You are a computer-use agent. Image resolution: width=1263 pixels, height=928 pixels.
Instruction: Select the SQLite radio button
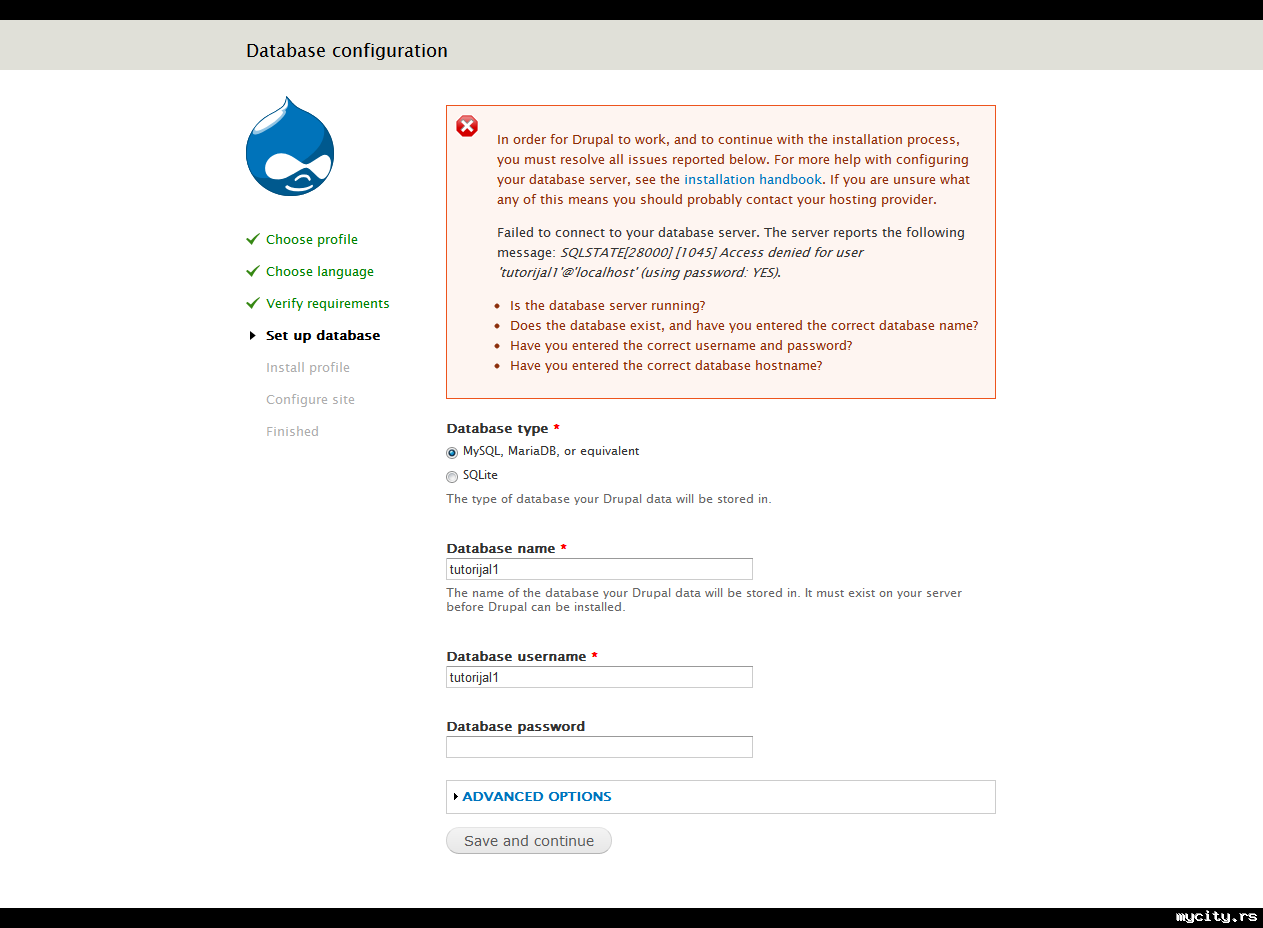tap(452, 476)
